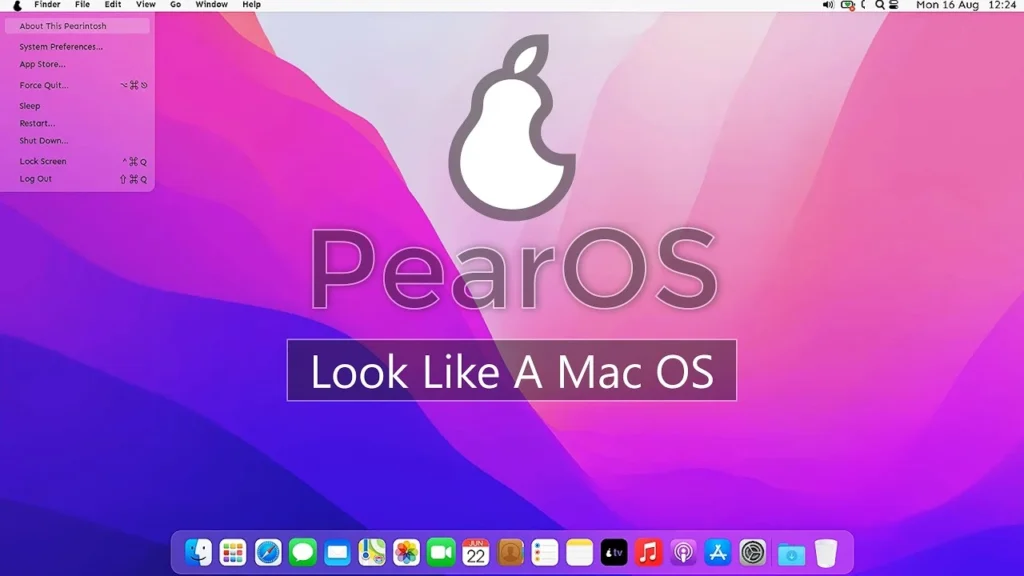This screenshot has height=576, width=1024.
Task: Click the volume speaker icon in menu bar
Action: point(827,5)
